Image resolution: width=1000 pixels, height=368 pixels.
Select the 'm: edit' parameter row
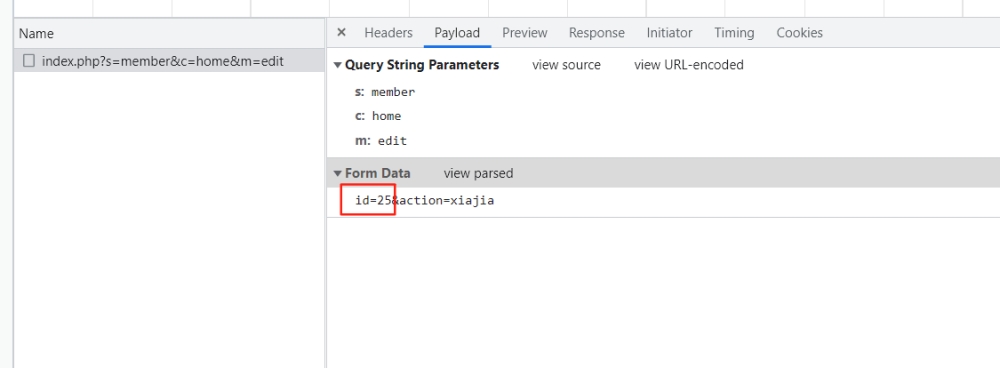(381, 141)
